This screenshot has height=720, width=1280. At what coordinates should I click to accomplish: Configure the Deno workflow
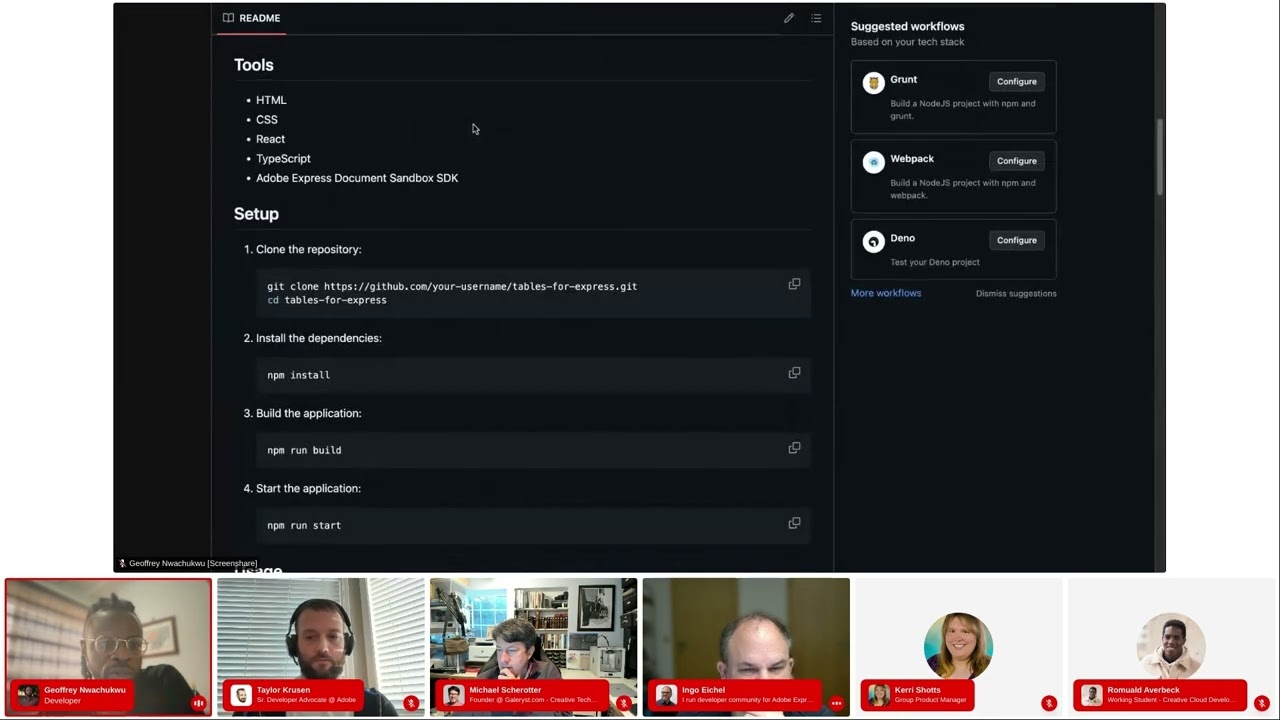(x=1016, y=240)
